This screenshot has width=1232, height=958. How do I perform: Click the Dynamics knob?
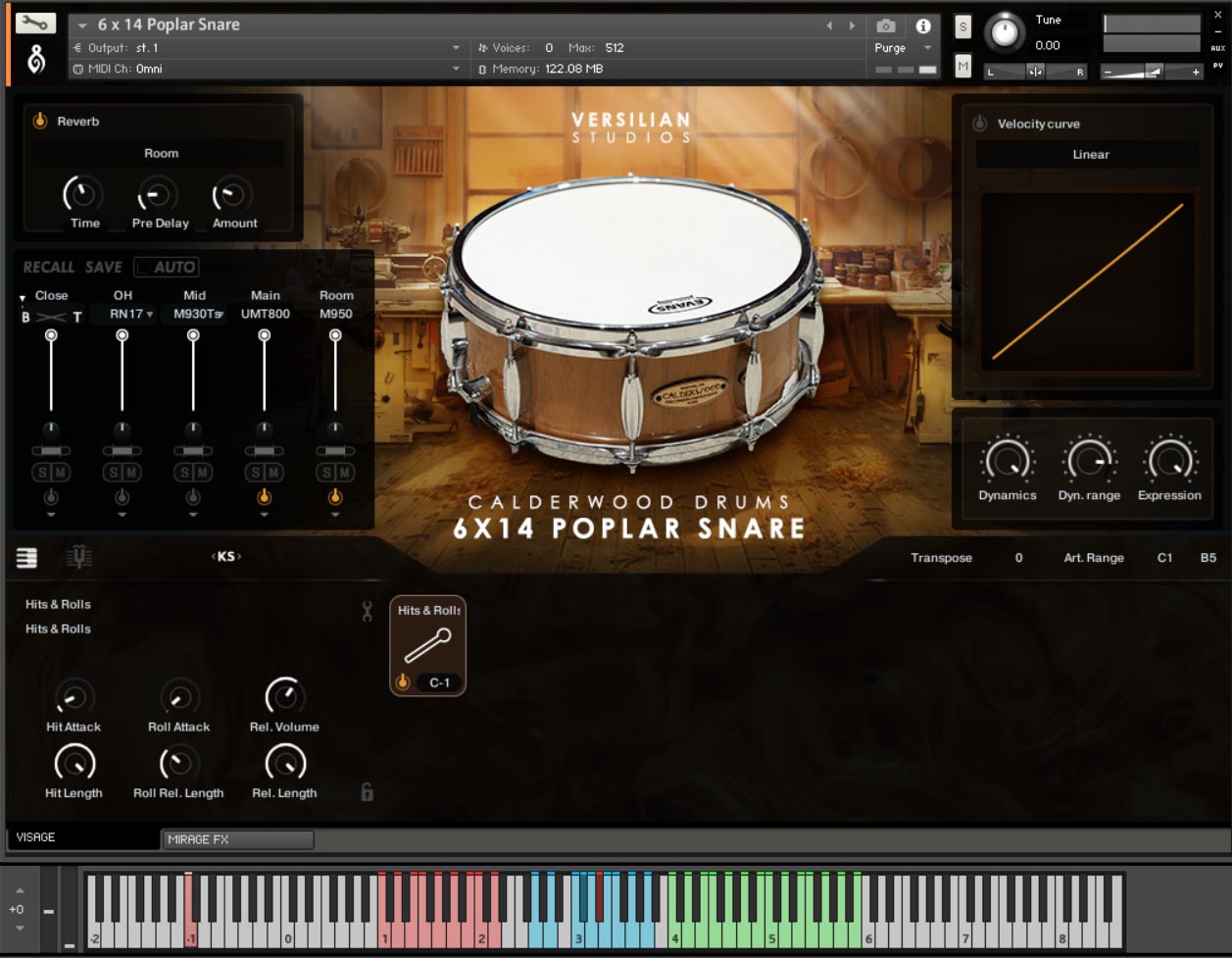tap(1007, 460)
